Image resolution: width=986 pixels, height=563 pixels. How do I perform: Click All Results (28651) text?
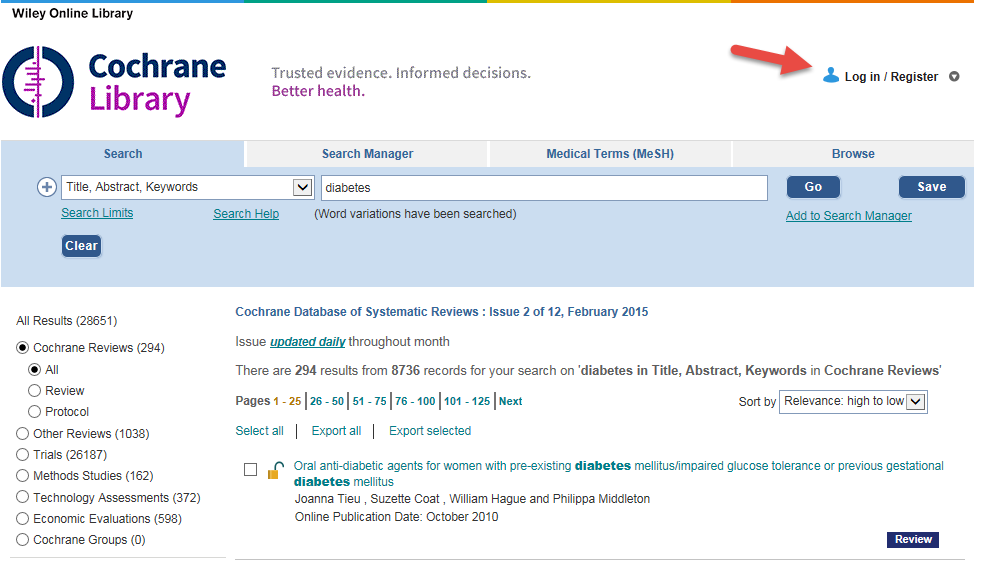[67, 321]
